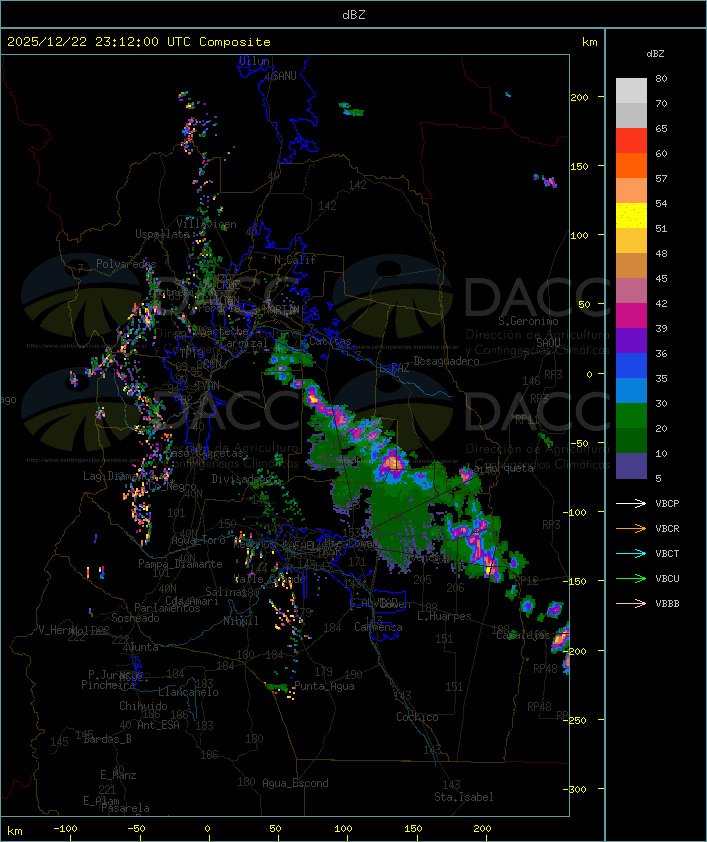707x842 pixels.
Task: Click the Pasarela place label
Action: tap(125, 808)
